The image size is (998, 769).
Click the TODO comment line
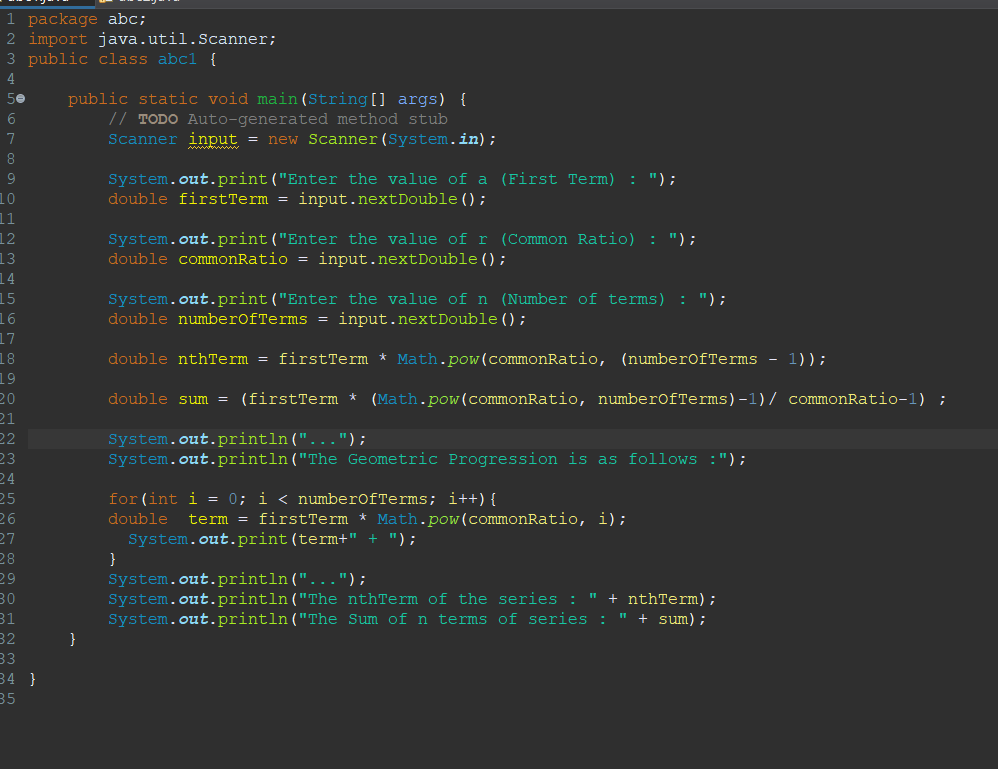tap(278, 119)
